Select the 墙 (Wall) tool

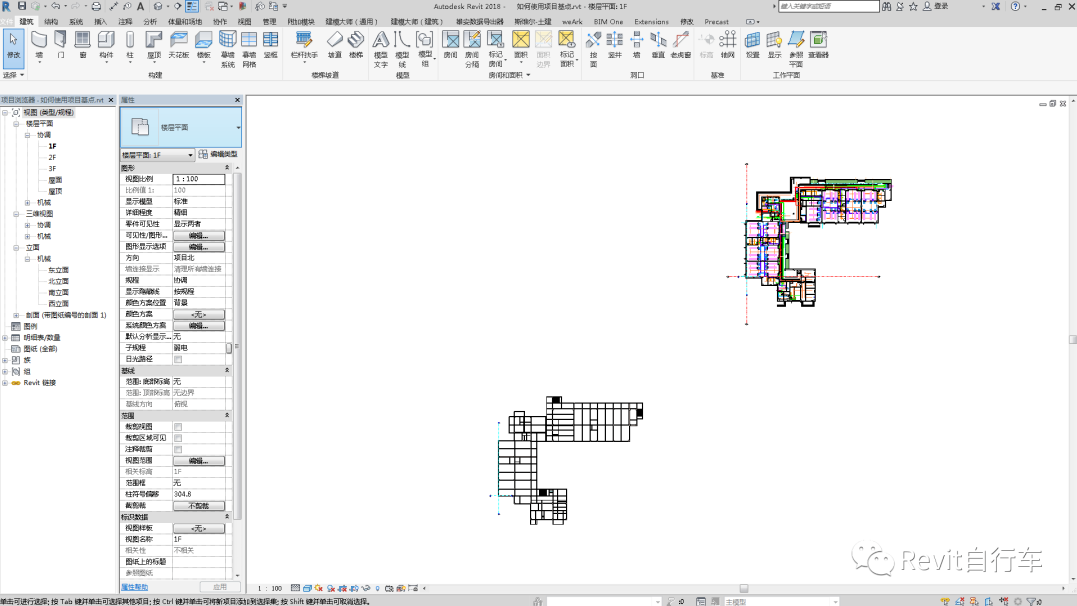point(39,45)
